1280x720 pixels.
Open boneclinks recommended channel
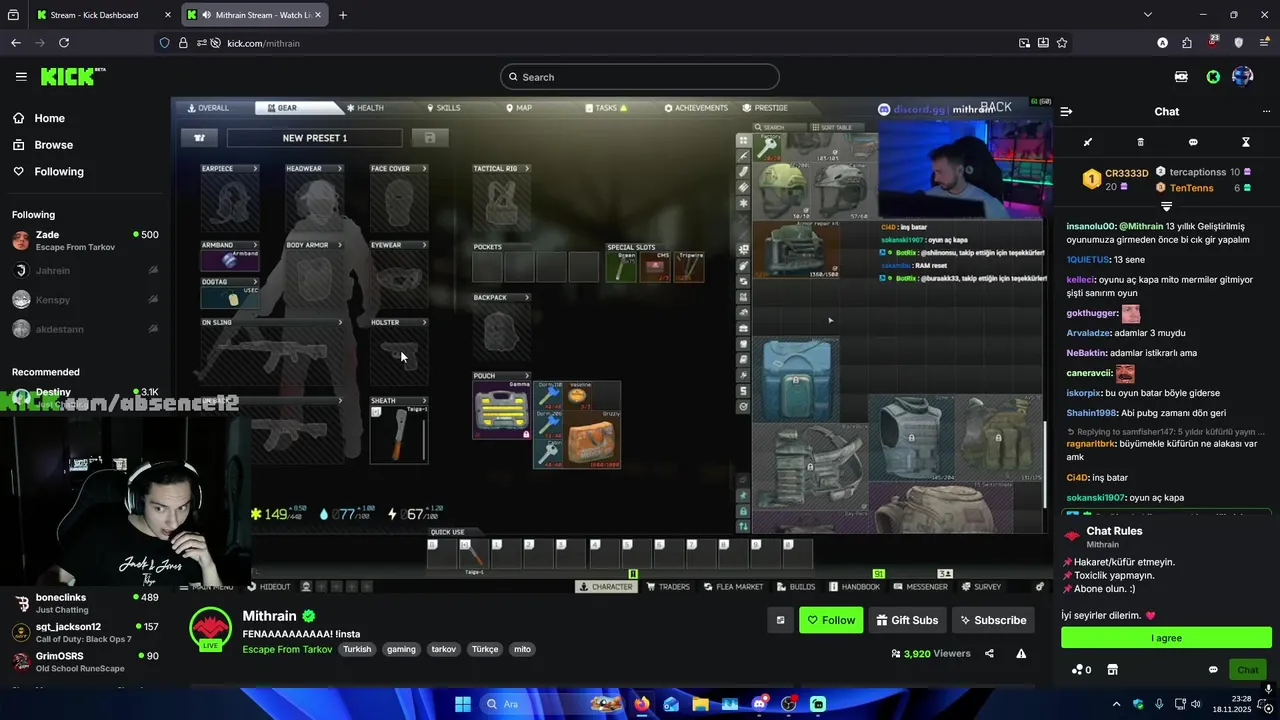pyautogui.click(x=85, y=603)
